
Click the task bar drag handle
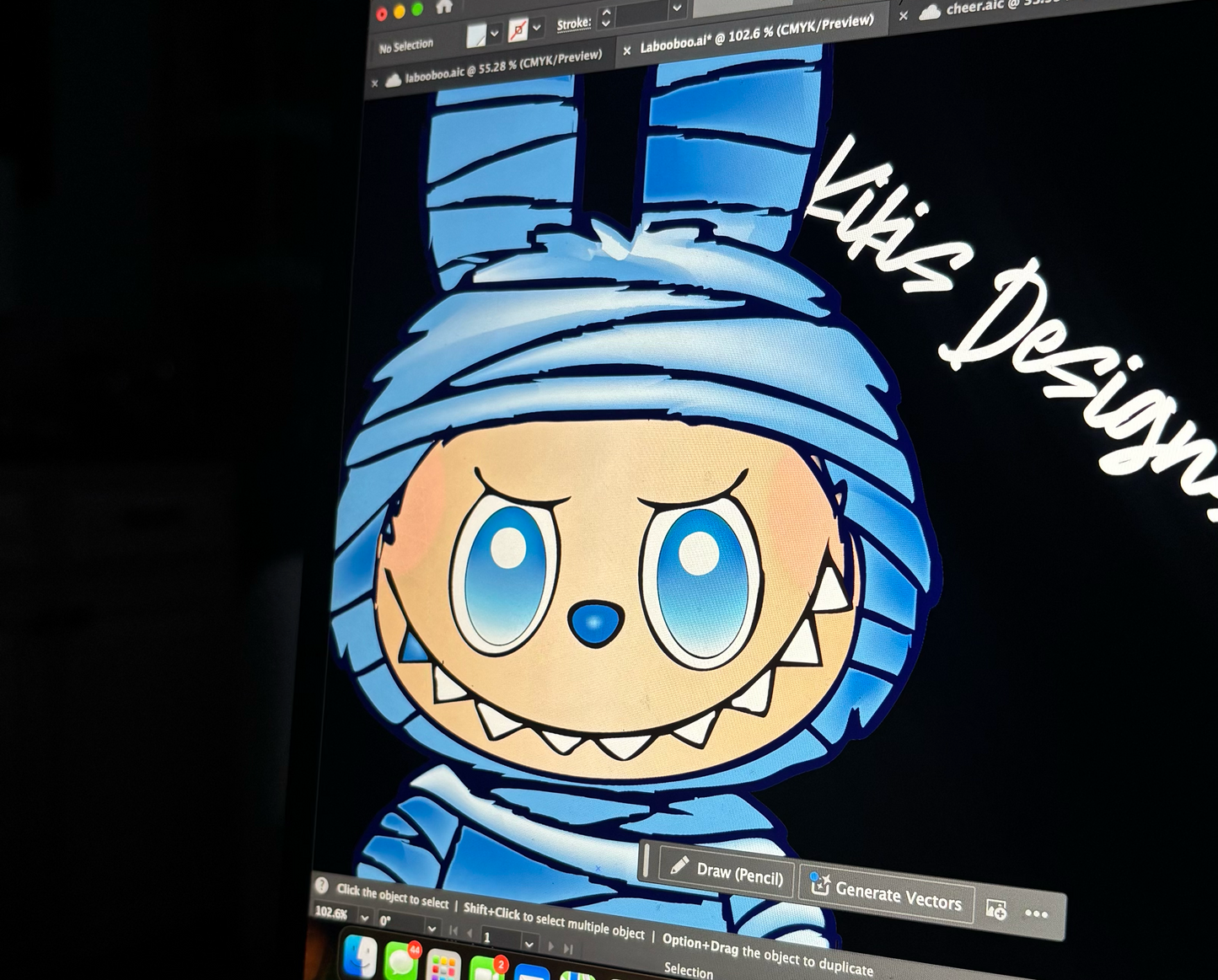click(646, 861)
